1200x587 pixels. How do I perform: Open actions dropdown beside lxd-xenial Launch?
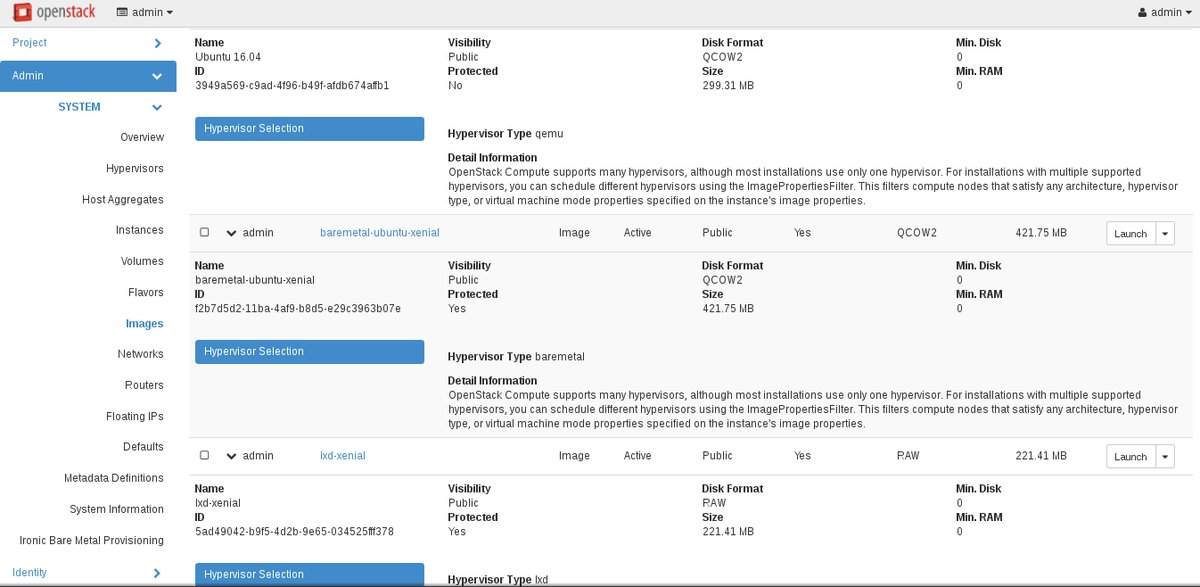[1165, 456]
